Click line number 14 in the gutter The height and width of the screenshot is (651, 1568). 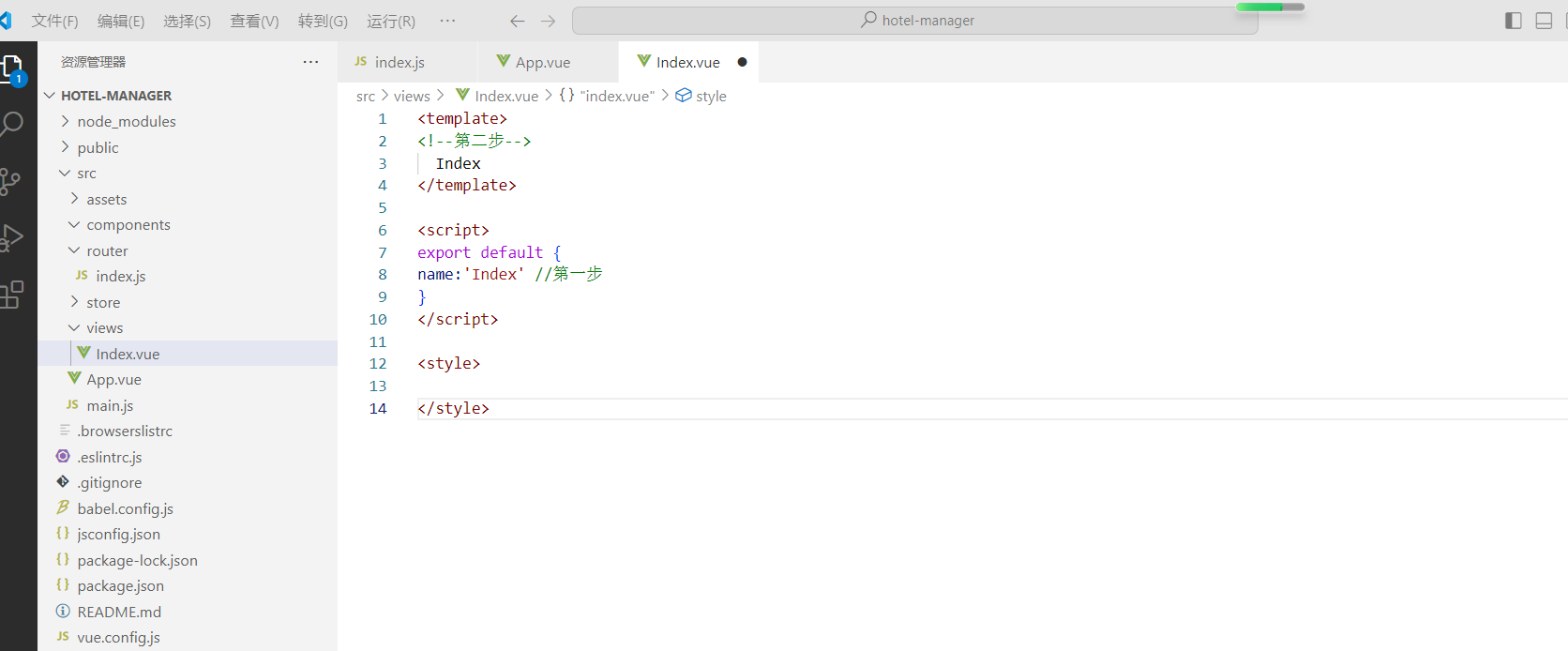(378, 408)
